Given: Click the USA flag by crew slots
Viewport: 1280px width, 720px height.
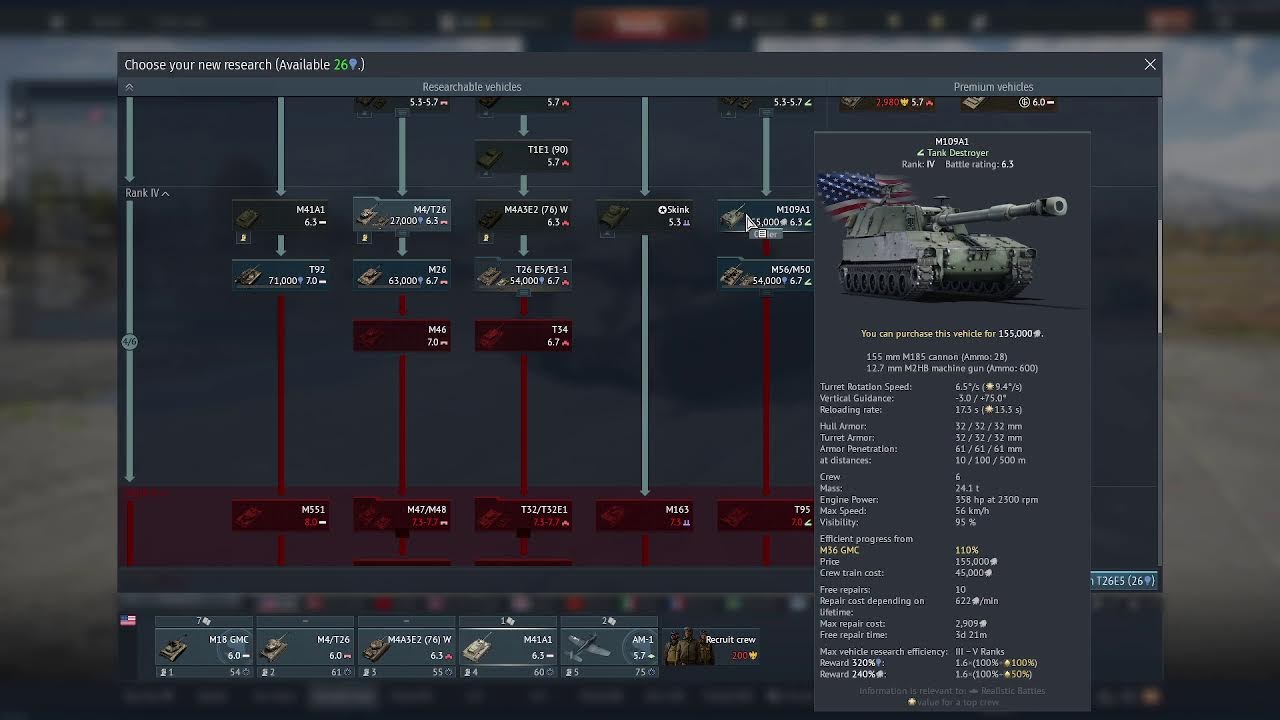Looking at the screenshot, I should tap(128, 621).
